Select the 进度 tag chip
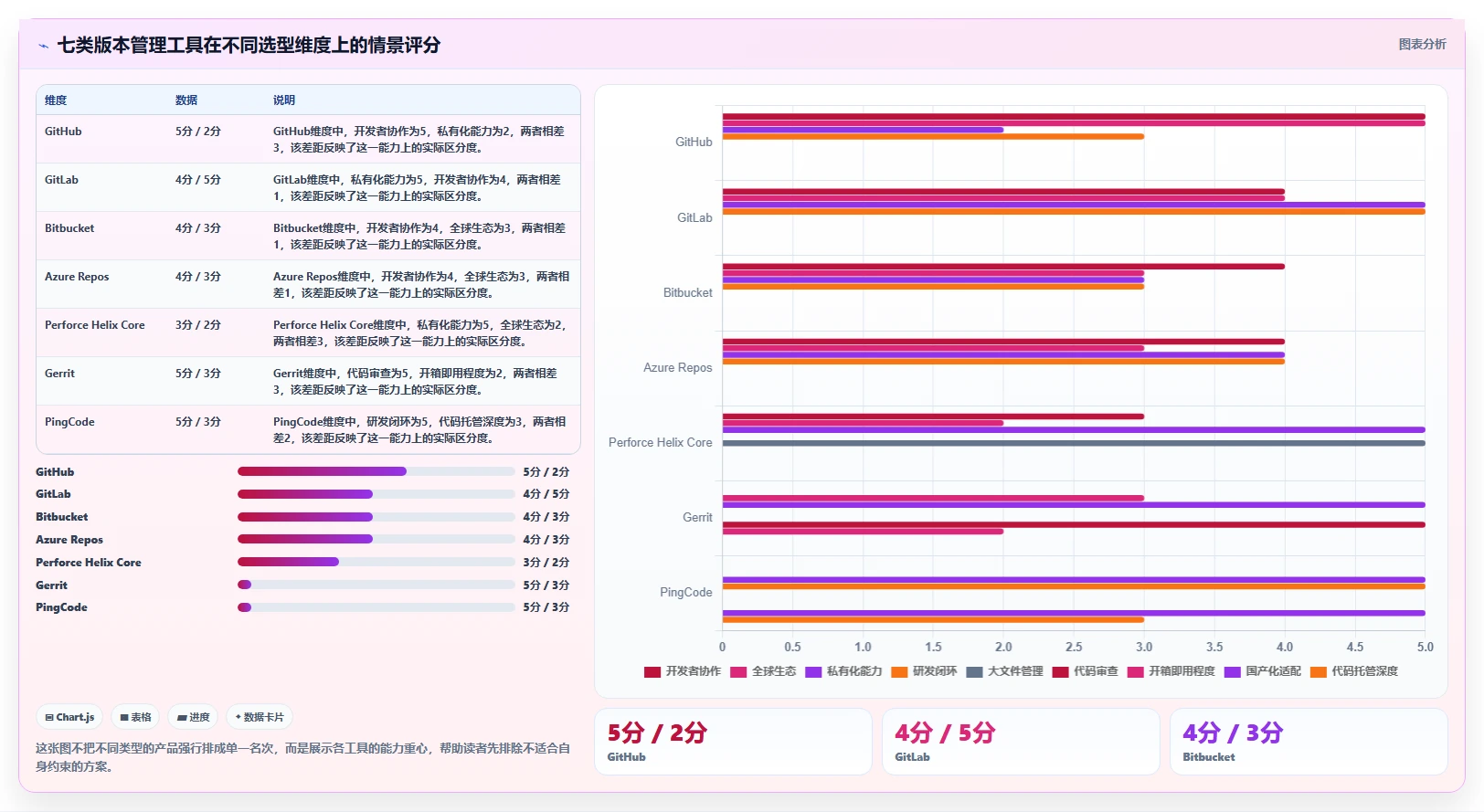This screenshot has width=1484, height=812. pos(193,717)
